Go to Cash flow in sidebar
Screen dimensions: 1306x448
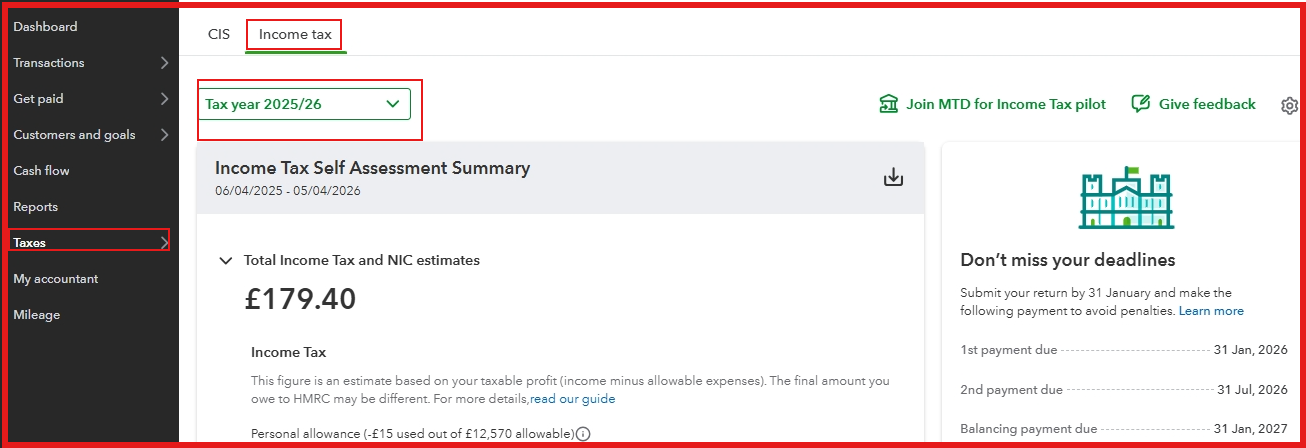41,171
